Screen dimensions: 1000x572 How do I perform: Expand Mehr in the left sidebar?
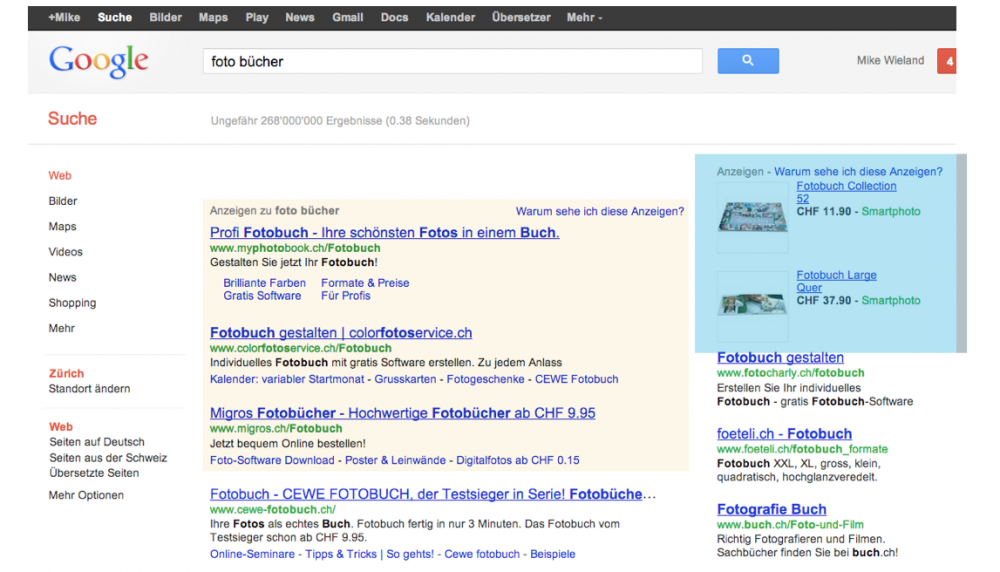pos(62,328)
